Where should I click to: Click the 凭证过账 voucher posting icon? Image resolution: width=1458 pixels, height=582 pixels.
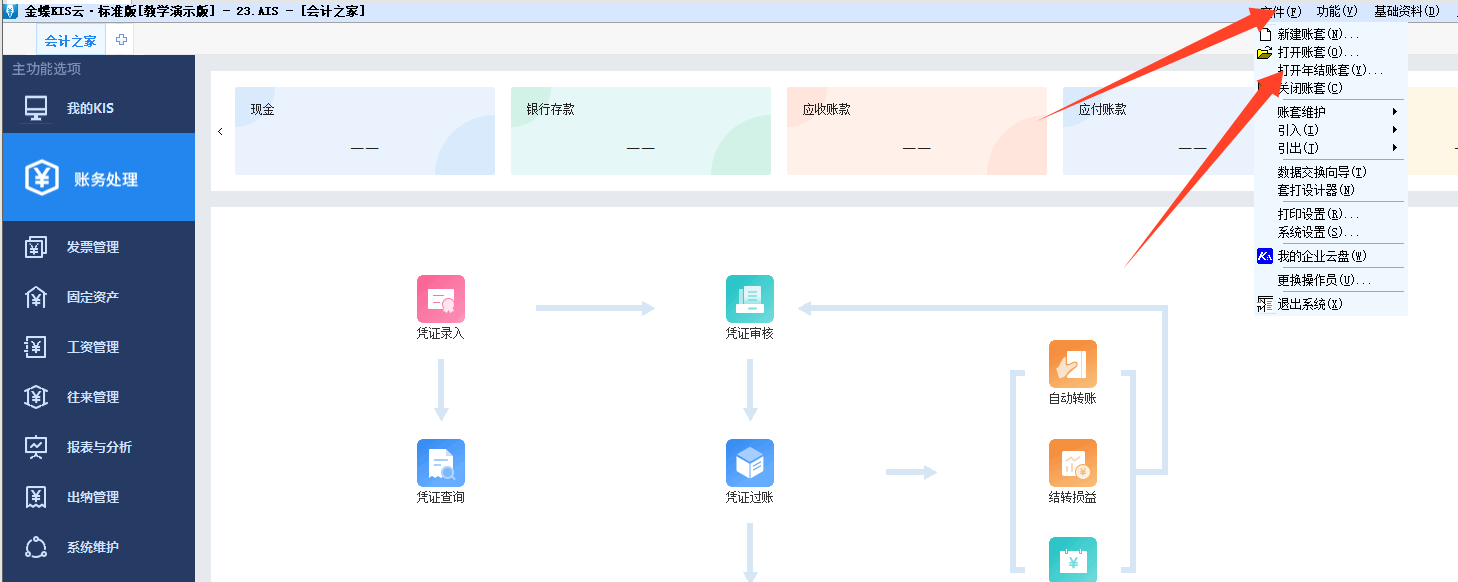[749, 463]
